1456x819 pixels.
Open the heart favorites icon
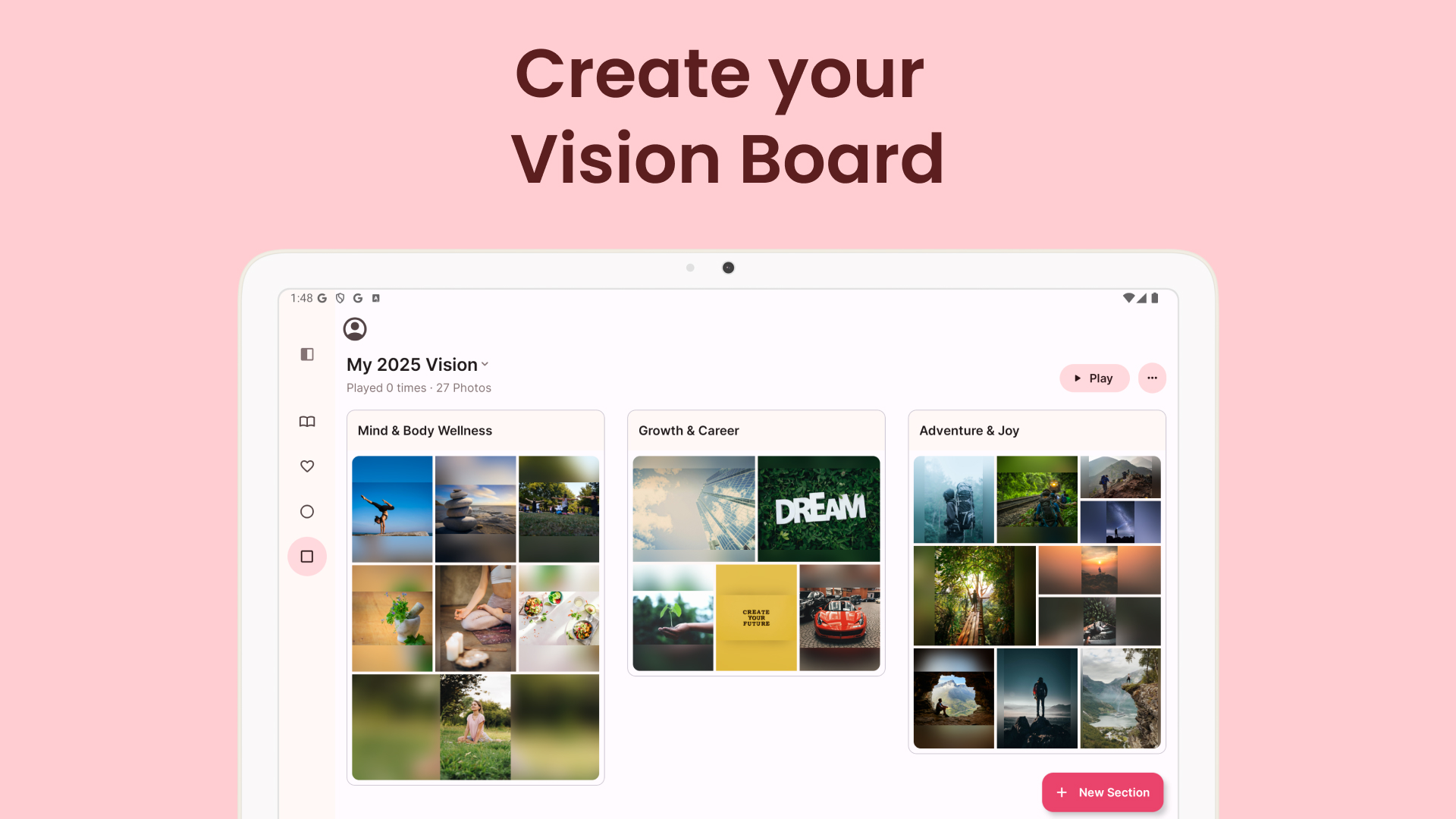(x=307, y=466)
